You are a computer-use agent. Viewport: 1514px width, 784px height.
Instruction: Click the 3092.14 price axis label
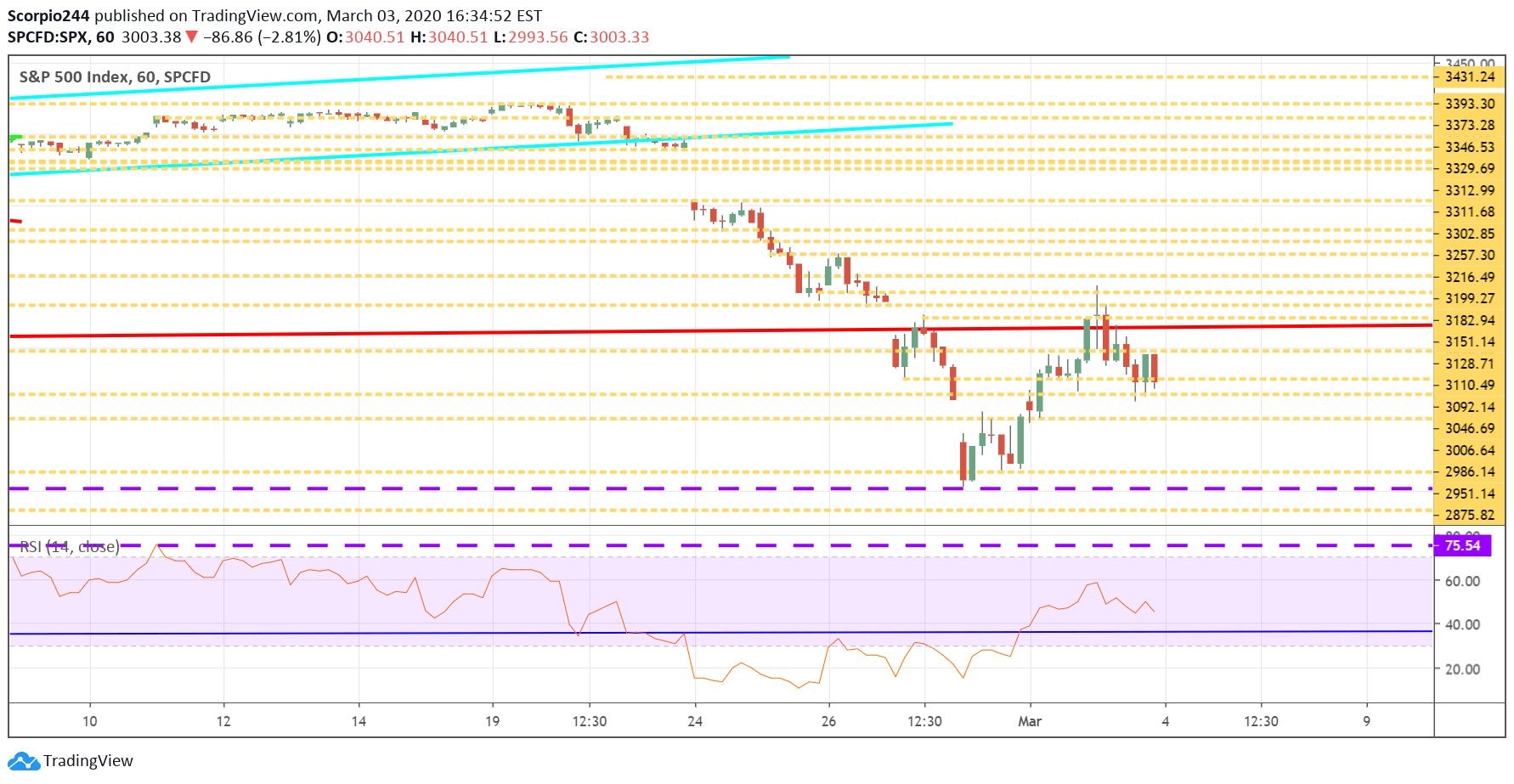(x=1470, y=407)
